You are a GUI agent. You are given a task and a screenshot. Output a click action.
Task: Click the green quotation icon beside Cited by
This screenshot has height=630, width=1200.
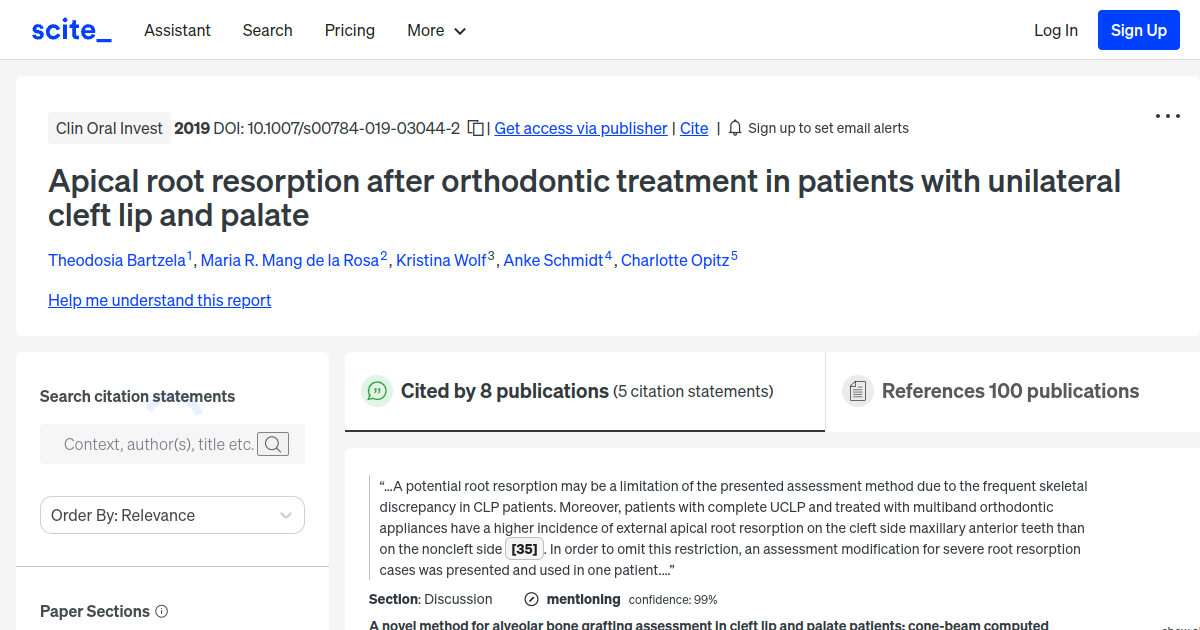pyautogui.click(x=377, y=391)
